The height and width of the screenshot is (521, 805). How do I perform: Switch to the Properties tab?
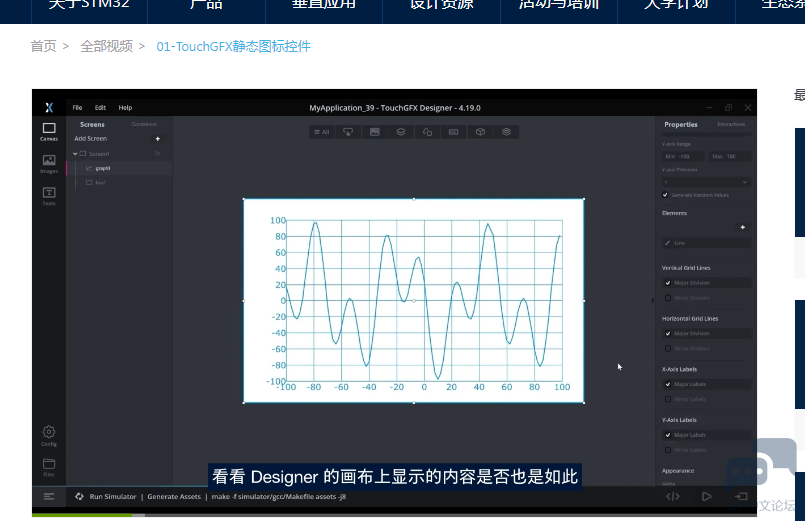[681, 124]
